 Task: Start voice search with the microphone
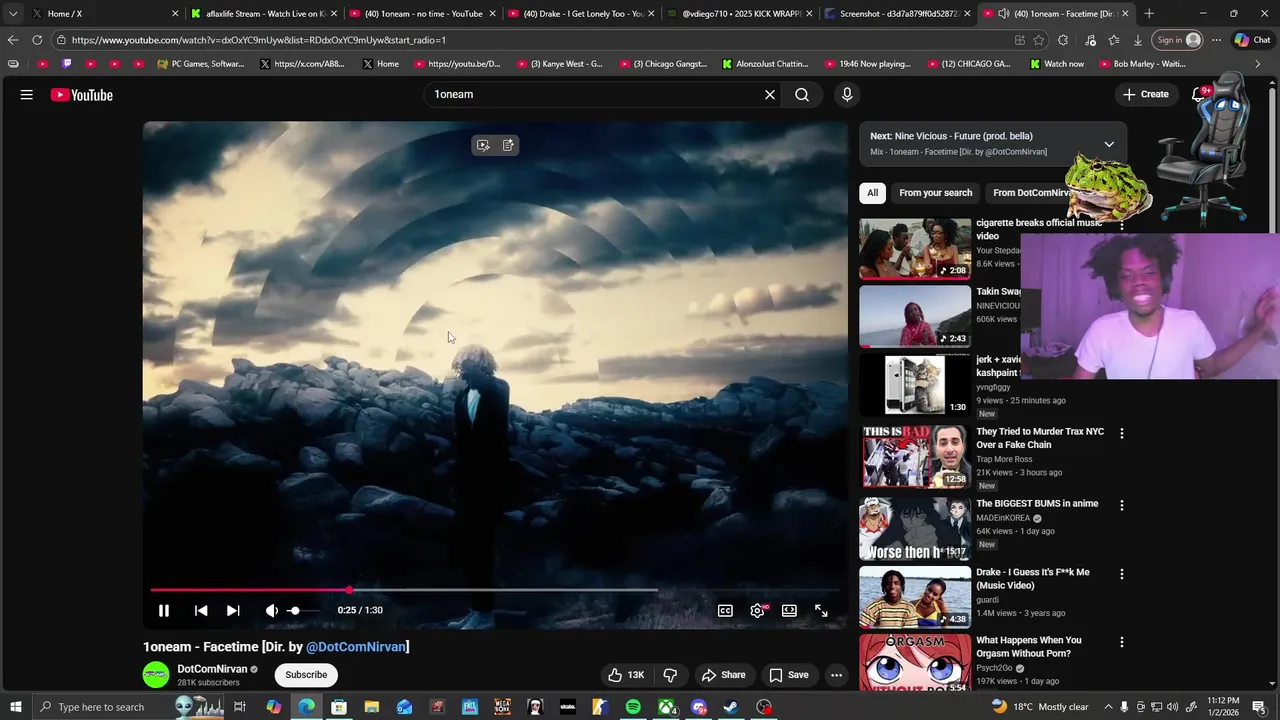click(847, 95)
